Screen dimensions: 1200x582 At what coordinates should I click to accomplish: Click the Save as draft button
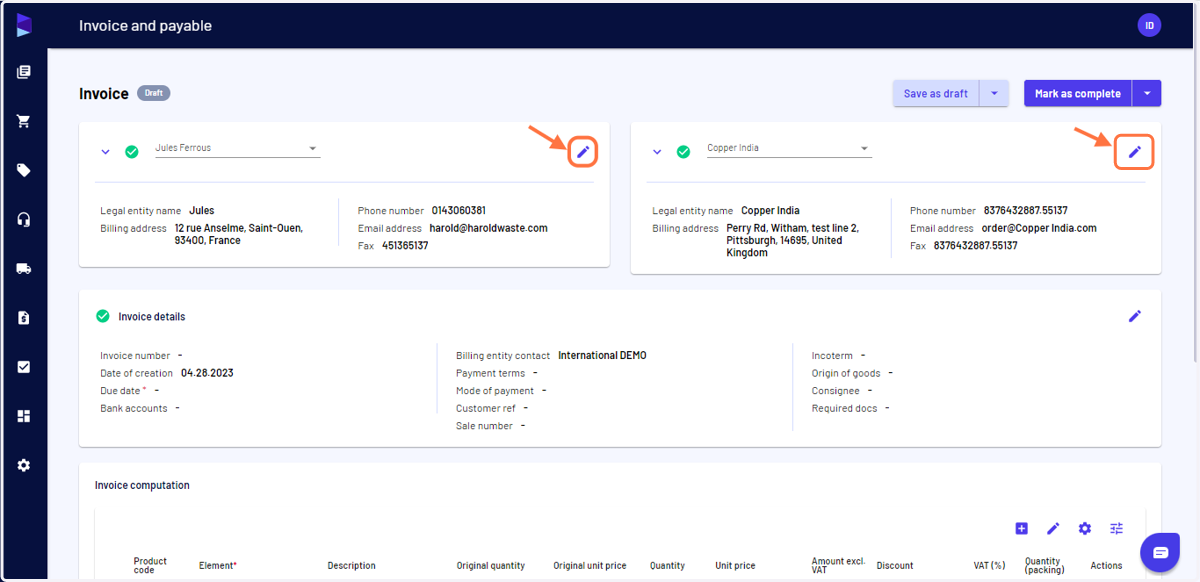click(x=936, y=94)
